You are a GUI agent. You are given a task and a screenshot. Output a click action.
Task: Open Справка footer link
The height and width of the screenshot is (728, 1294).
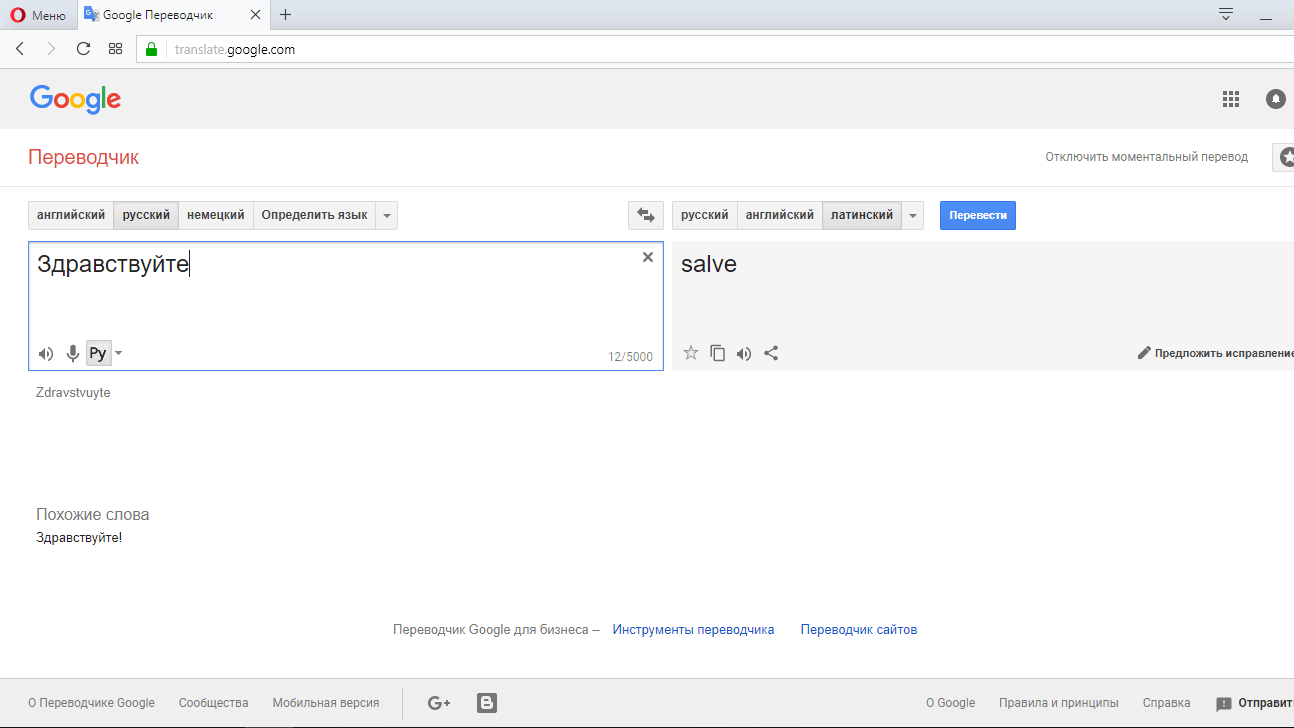(x=1166, y=703)
